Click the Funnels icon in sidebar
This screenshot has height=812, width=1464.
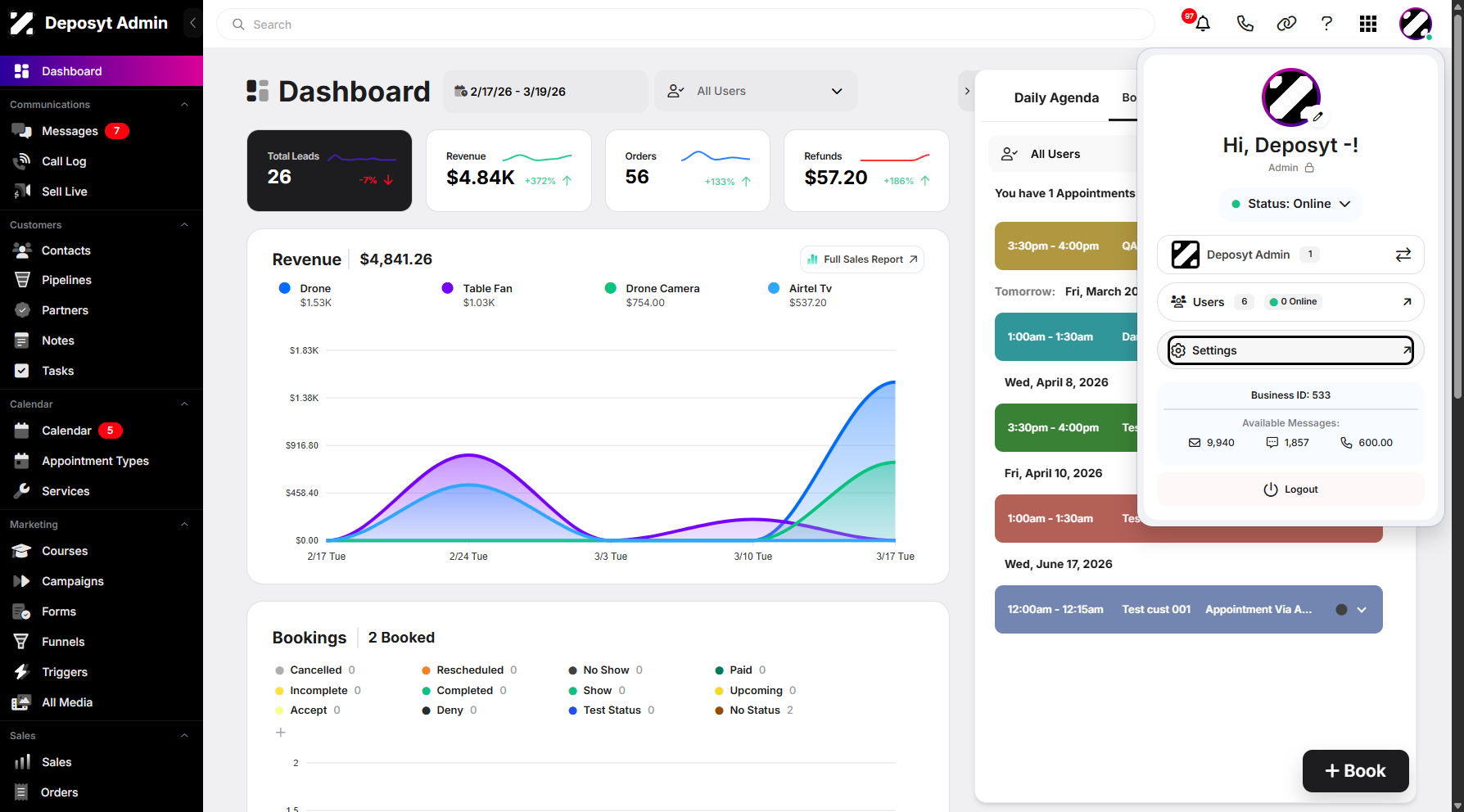click(x=22, y=642)
